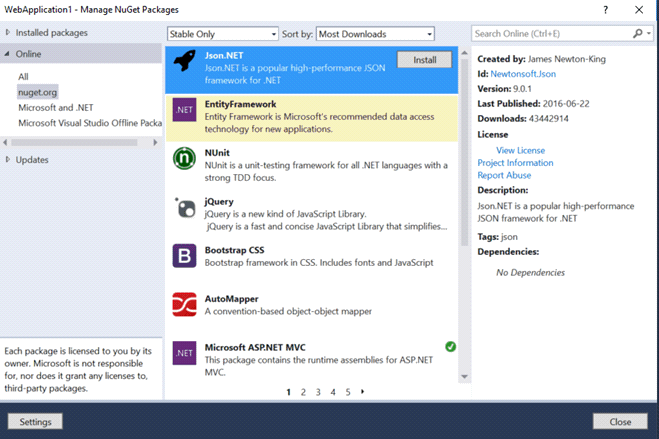The width and height of the screenshot is (659, 439).
Task: Select the NUnit green package icon
Action: (x=184, y=158)
